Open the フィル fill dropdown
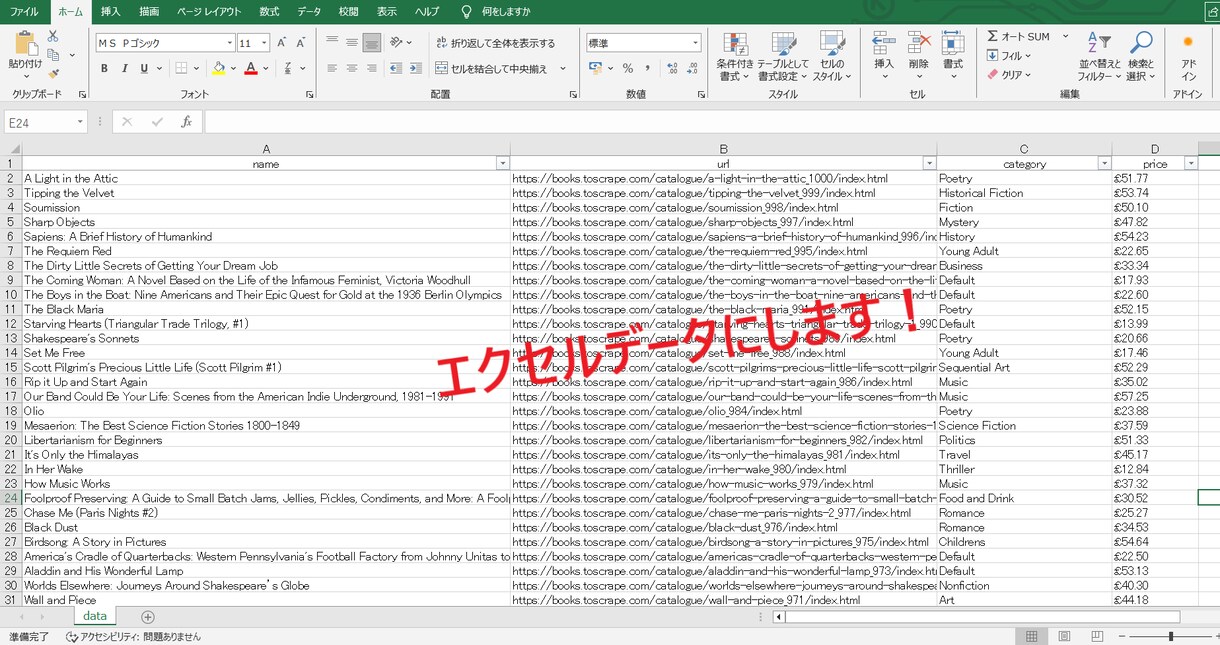The image size is (1220, 645). point(1008,56)
